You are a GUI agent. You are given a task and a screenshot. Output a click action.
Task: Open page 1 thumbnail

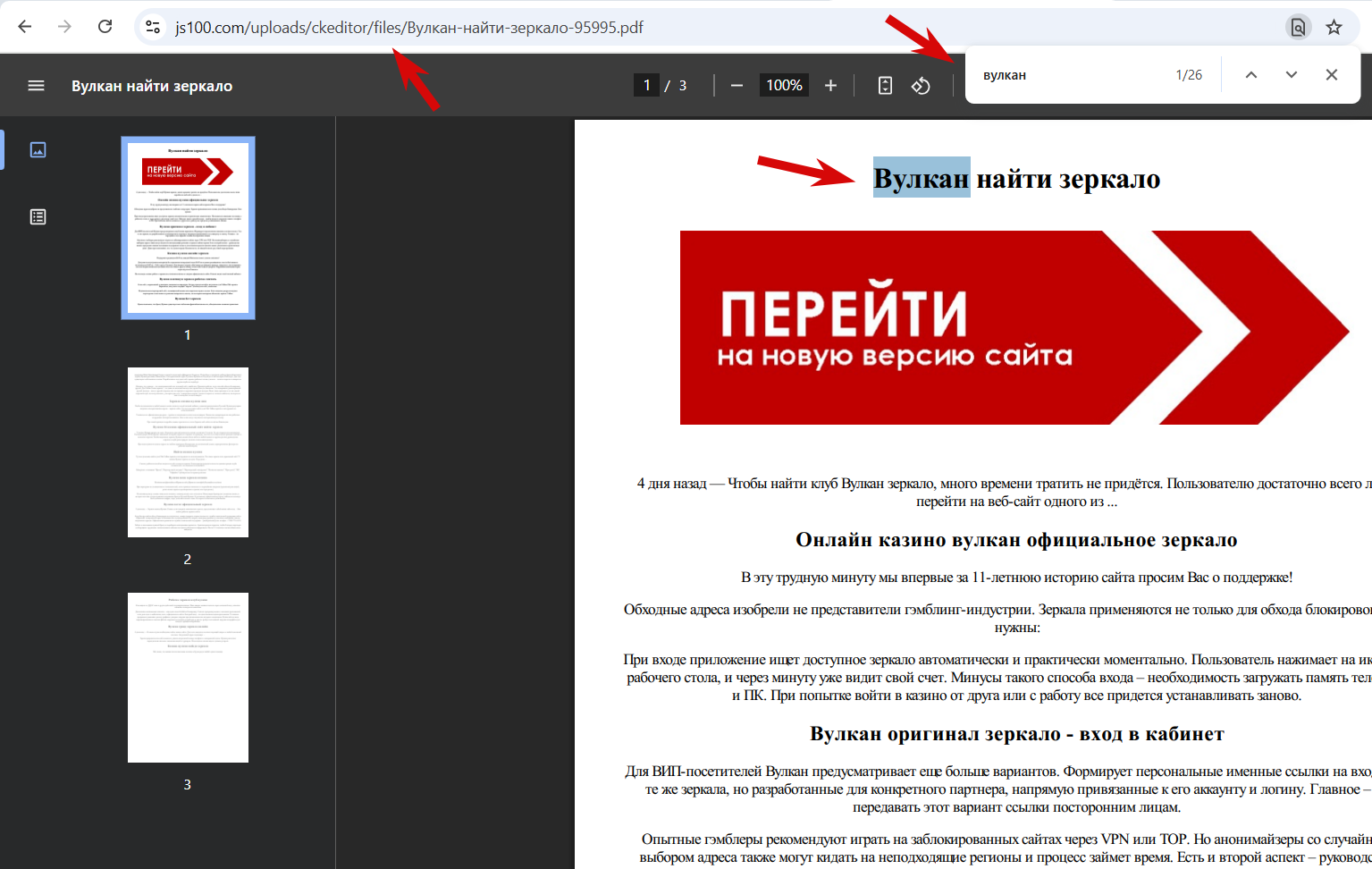pyautogui.click(x=188, y=228)
